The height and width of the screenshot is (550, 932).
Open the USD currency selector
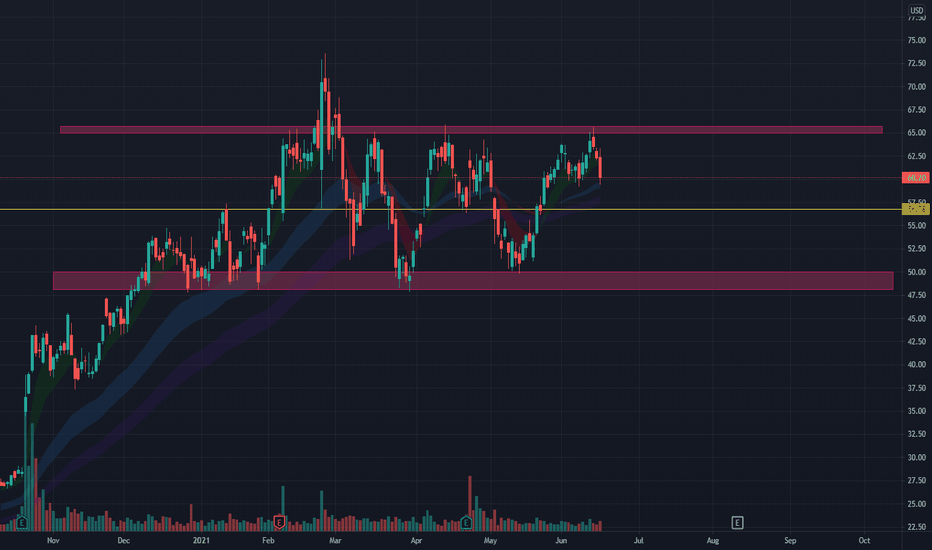click(917, 10)
